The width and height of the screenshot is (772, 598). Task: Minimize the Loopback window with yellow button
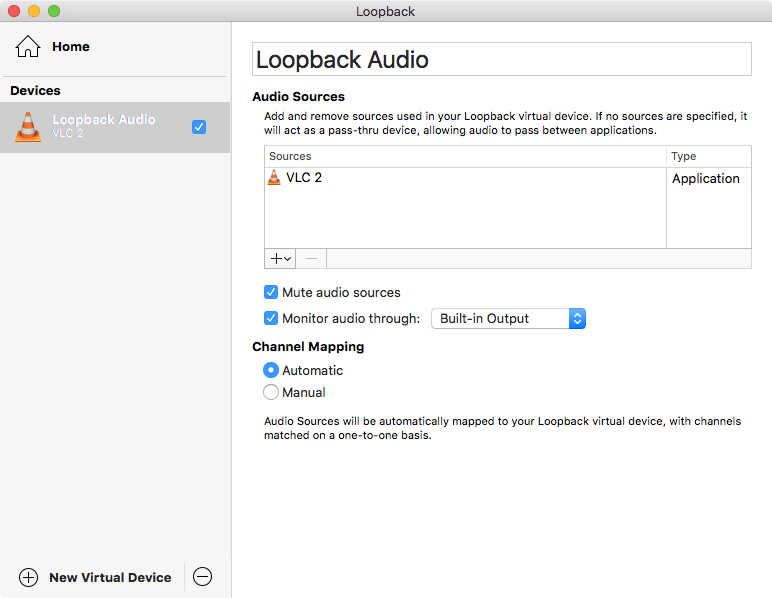(x=34, y=11)
